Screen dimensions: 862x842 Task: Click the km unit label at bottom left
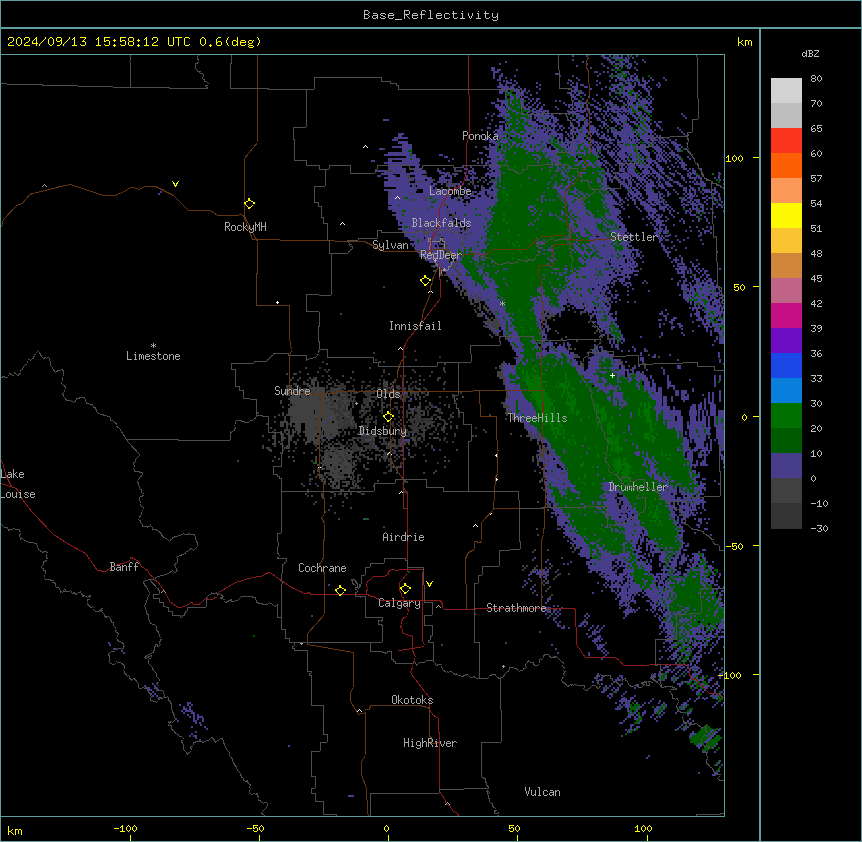pyautogui.click(x=15, y=830)
